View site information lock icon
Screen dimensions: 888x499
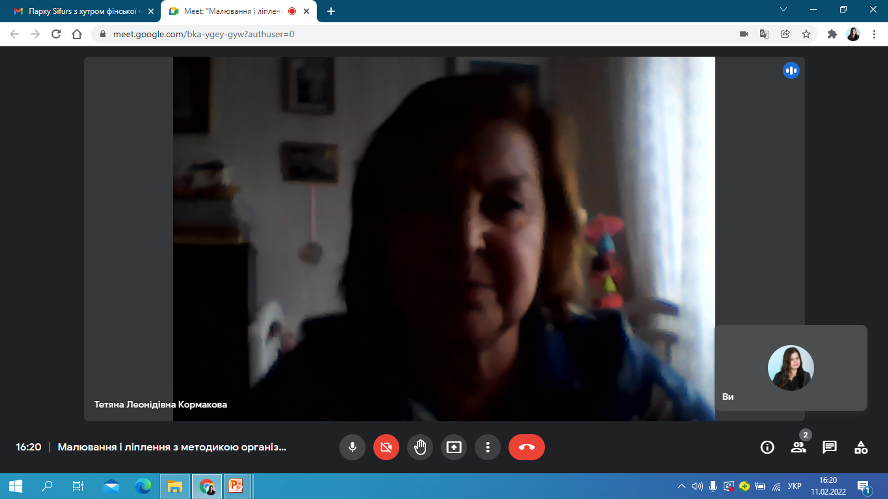(x=103, y=34)
